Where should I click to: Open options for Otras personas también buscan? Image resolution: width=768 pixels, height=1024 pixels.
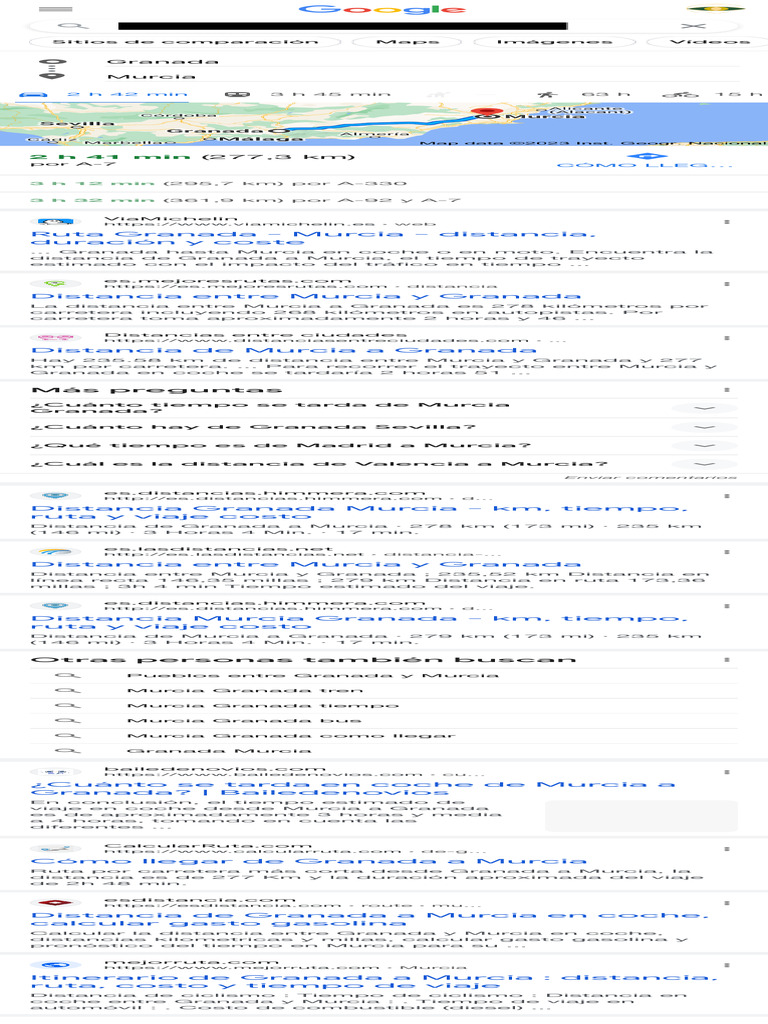(x=727, y=660)
